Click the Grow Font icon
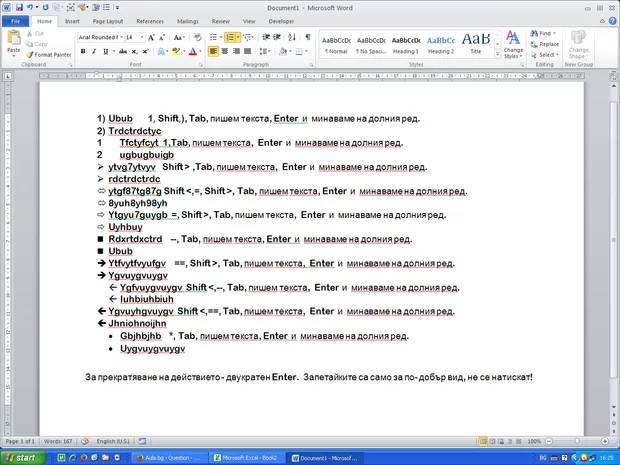The width and height of the screenshot is (620, 465). 153,37
